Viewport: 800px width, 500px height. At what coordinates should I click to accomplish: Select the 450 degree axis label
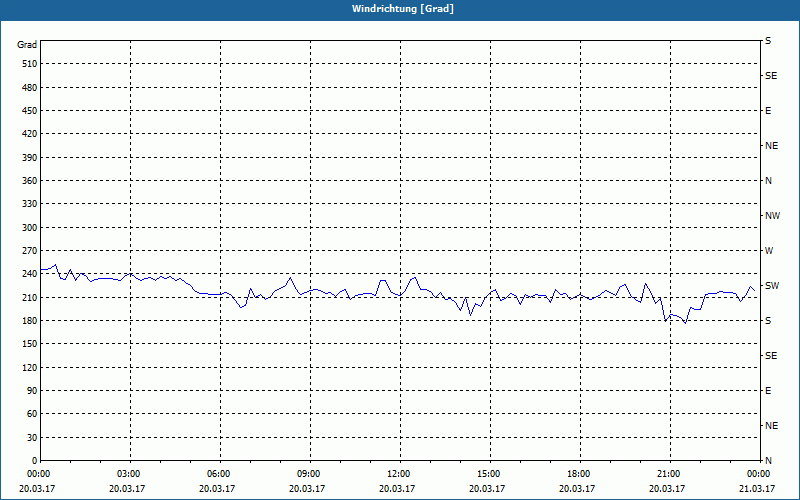click(30, 111)
